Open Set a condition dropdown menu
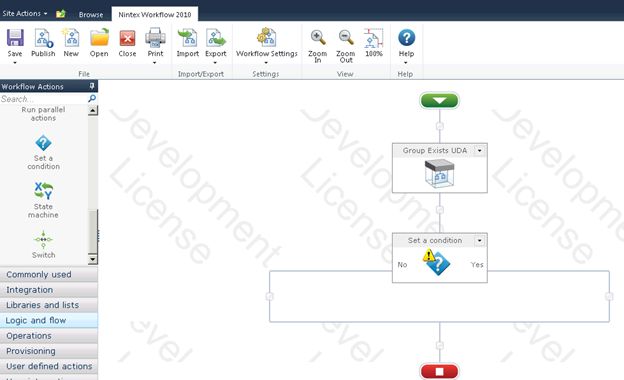Screen dimensions: 624x380 pyautogui.click(x=480, y=240)
